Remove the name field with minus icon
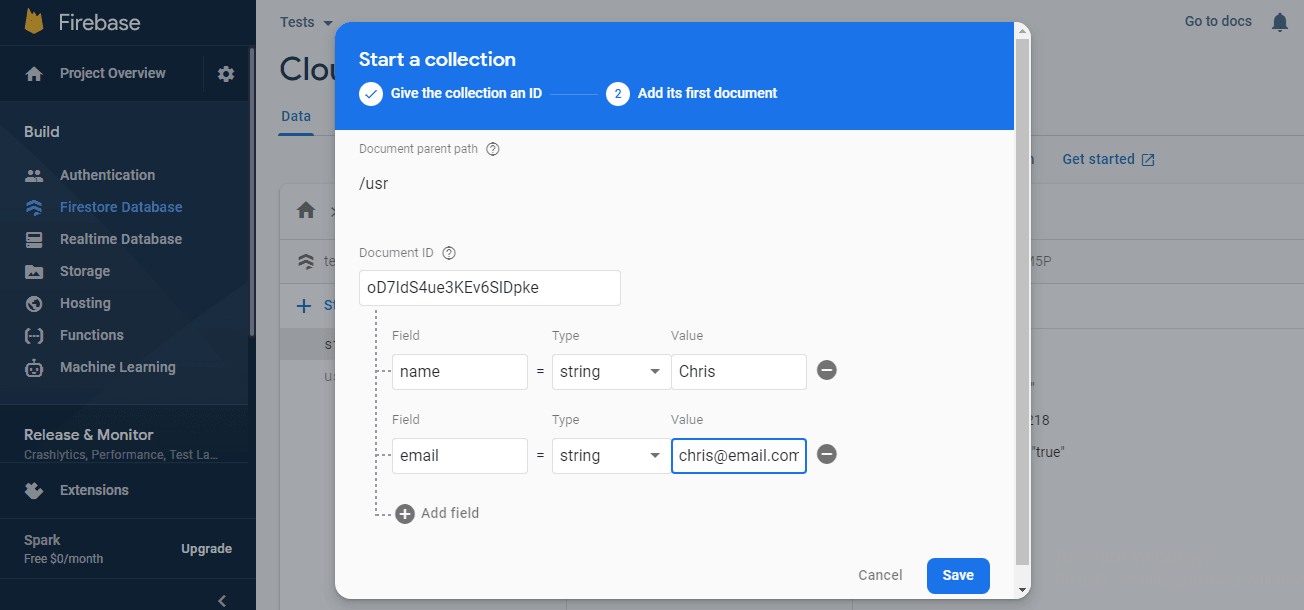The height and width of the screenshot is (610, 1304). coord(826,371)
